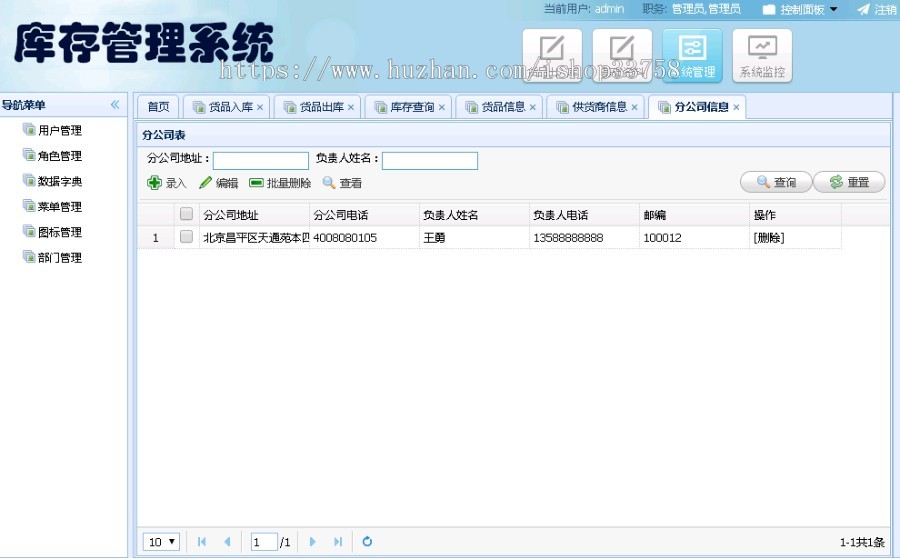The height and width of the screenshot is (559, 900).
Task: Click the 北京昌平区天通苑 address cell
Action: click(254, 238)
